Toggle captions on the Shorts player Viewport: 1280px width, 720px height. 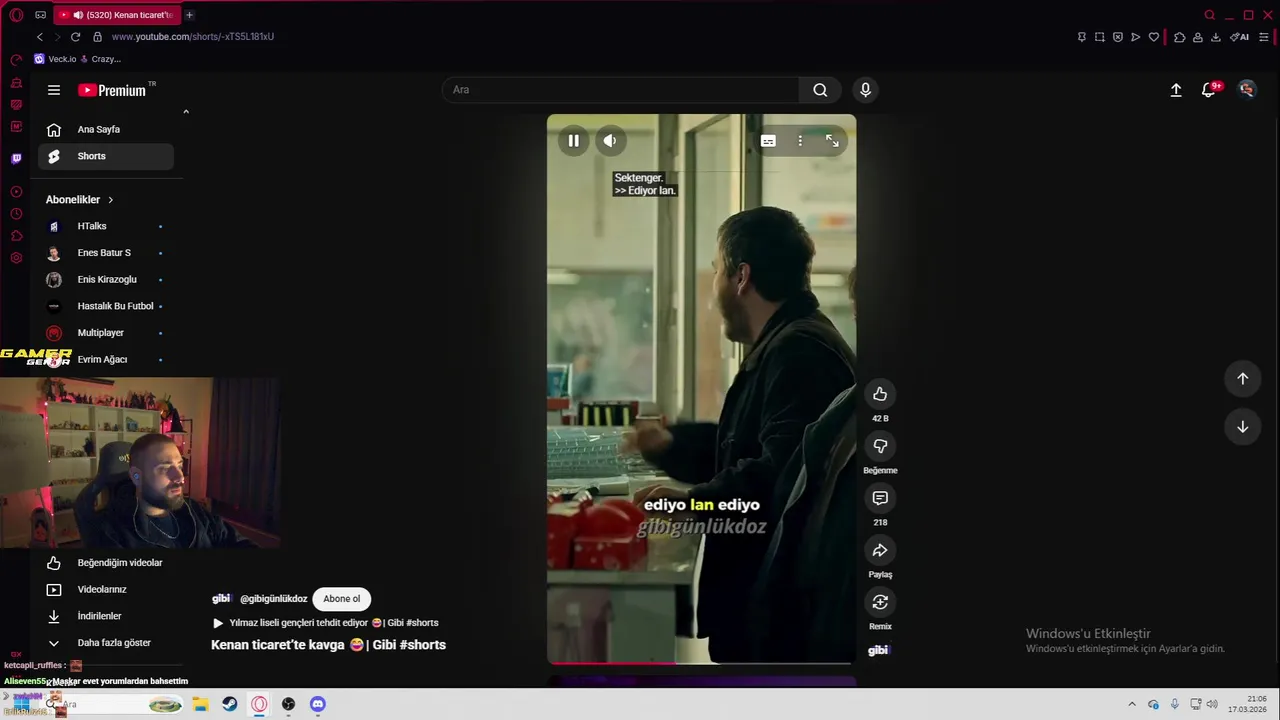(768, 141)
